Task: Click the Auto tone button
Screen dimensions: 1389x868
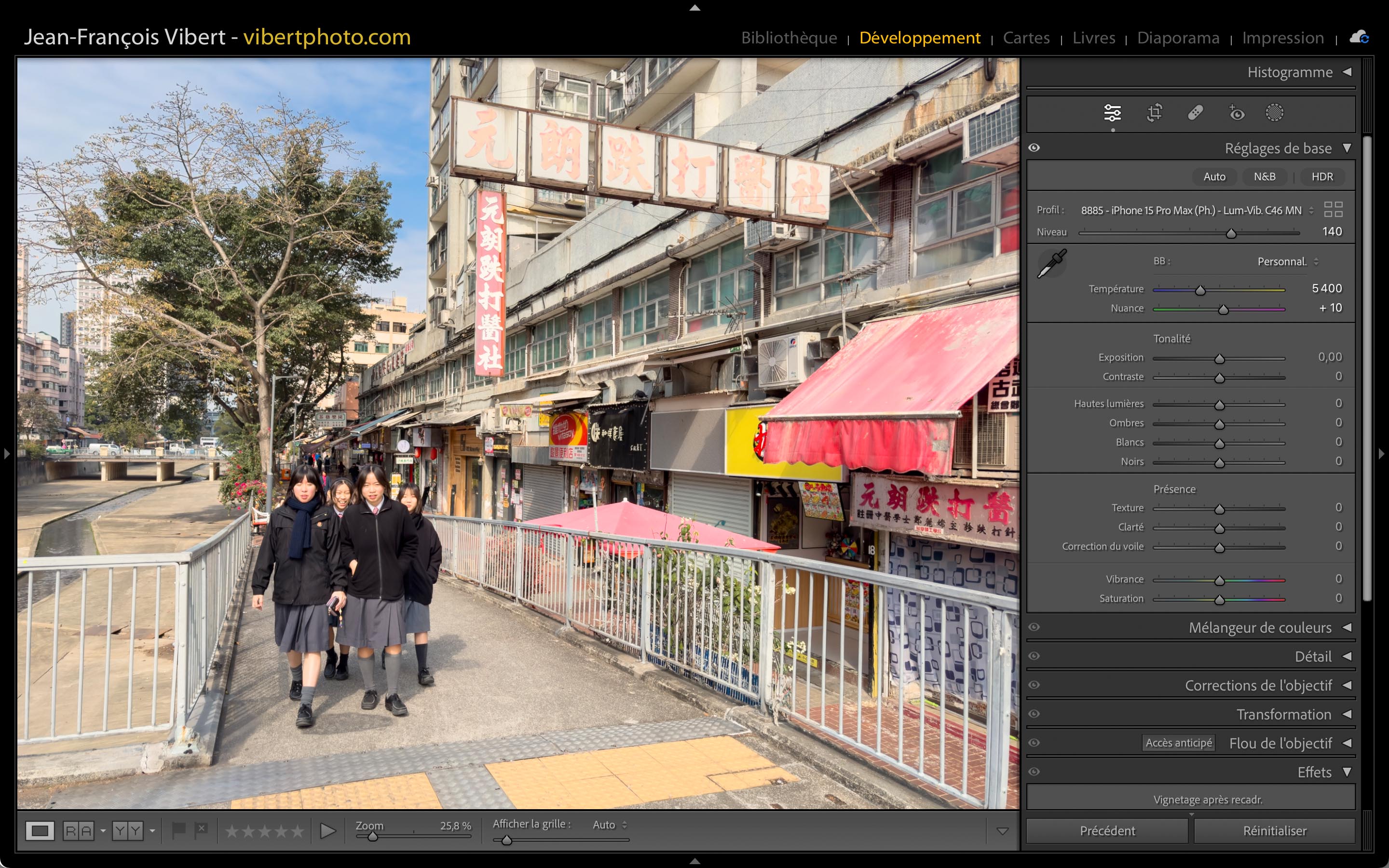Action: (x=1214, y=177)
